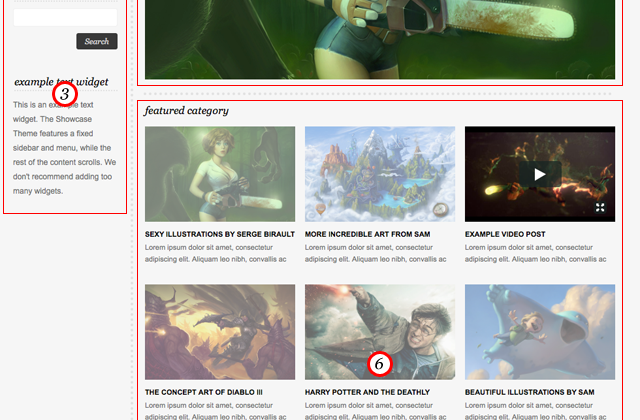Screen dimensions: 640x420
Task: Click the Lorem ipsum excerpt under Serge Birault post
Action: point(216,253)
